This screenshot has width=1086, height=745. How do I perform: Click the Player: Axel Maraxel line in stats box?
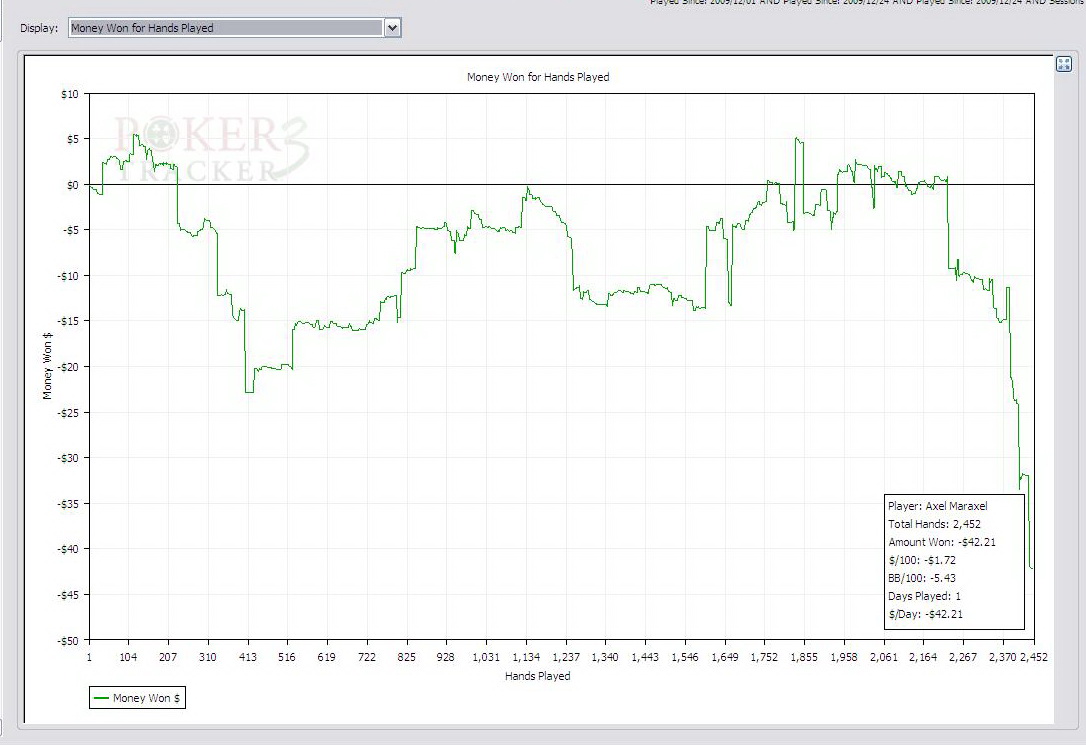point(938,506)
